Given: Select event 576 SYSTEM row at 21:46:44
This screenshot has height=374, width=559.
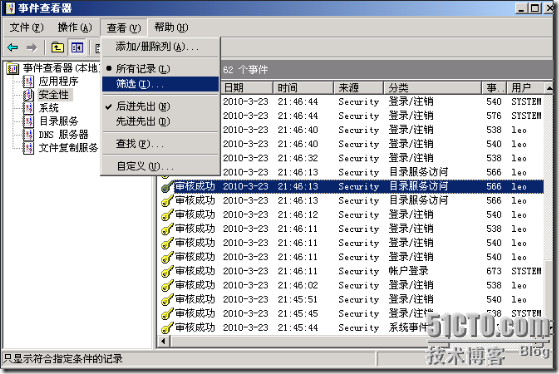Looking at the screenshot, I should click(382, 116).
